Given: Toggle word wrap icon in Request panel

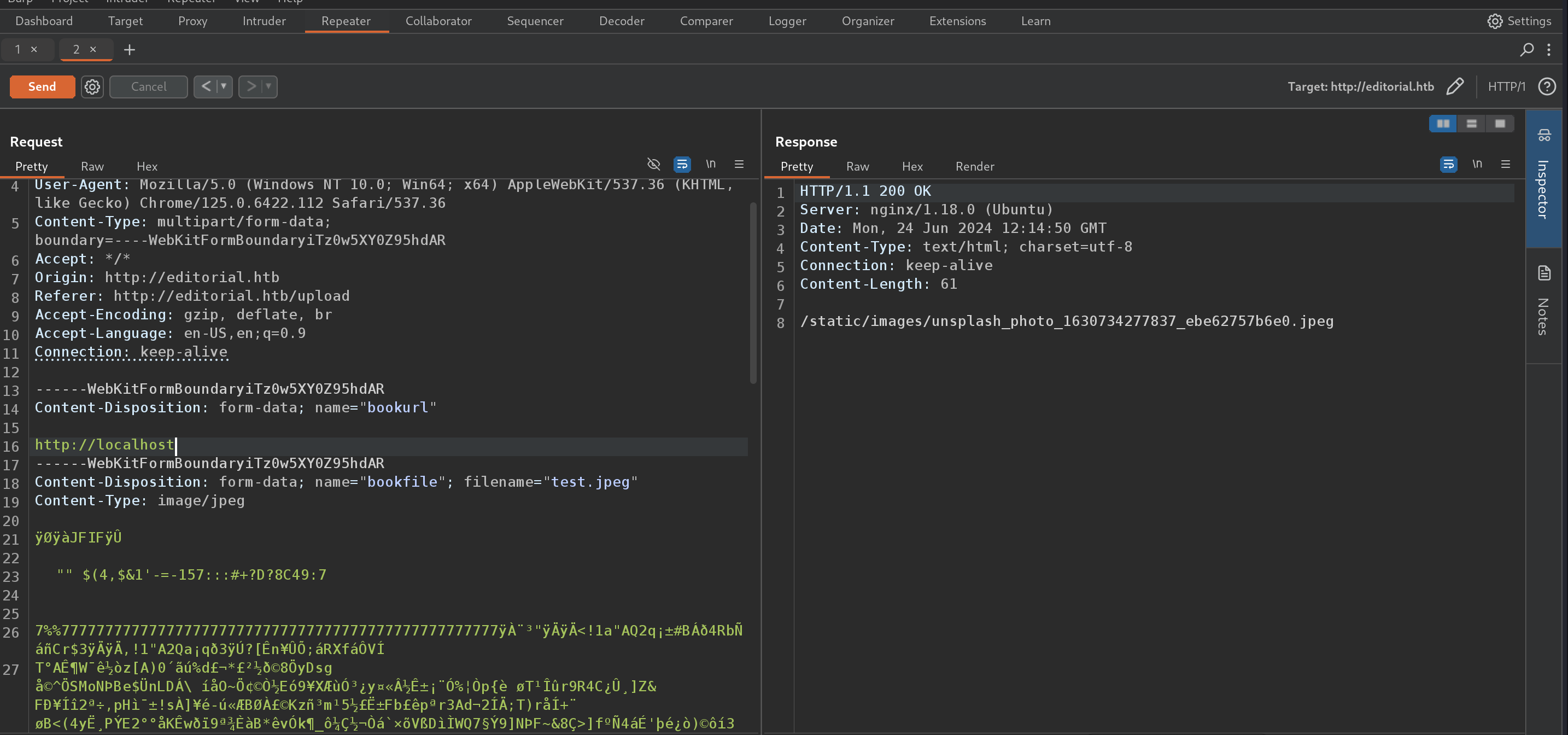Looking at the screenshot, I should point(682,164).
